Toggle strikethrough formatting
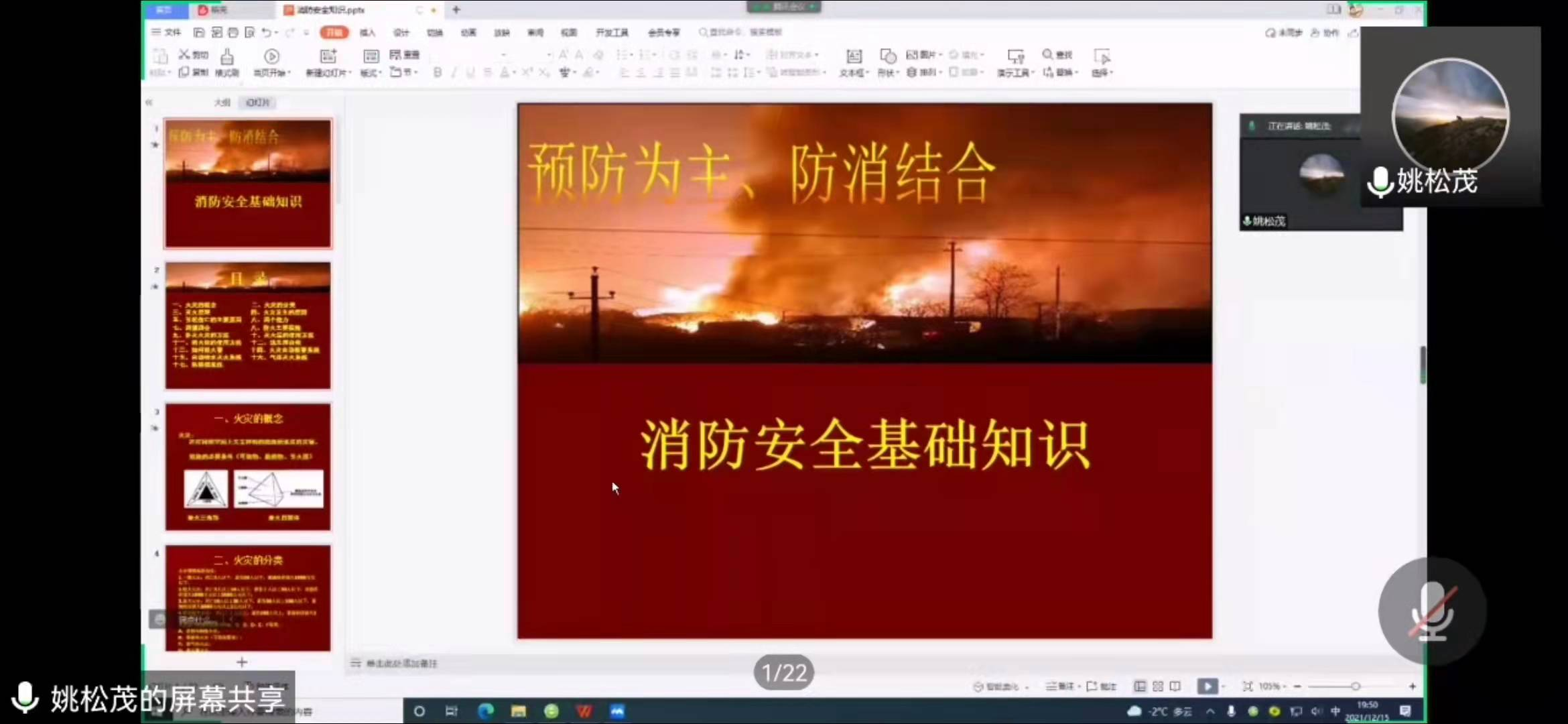This screenshot has height=724, width=1568. 488,72
